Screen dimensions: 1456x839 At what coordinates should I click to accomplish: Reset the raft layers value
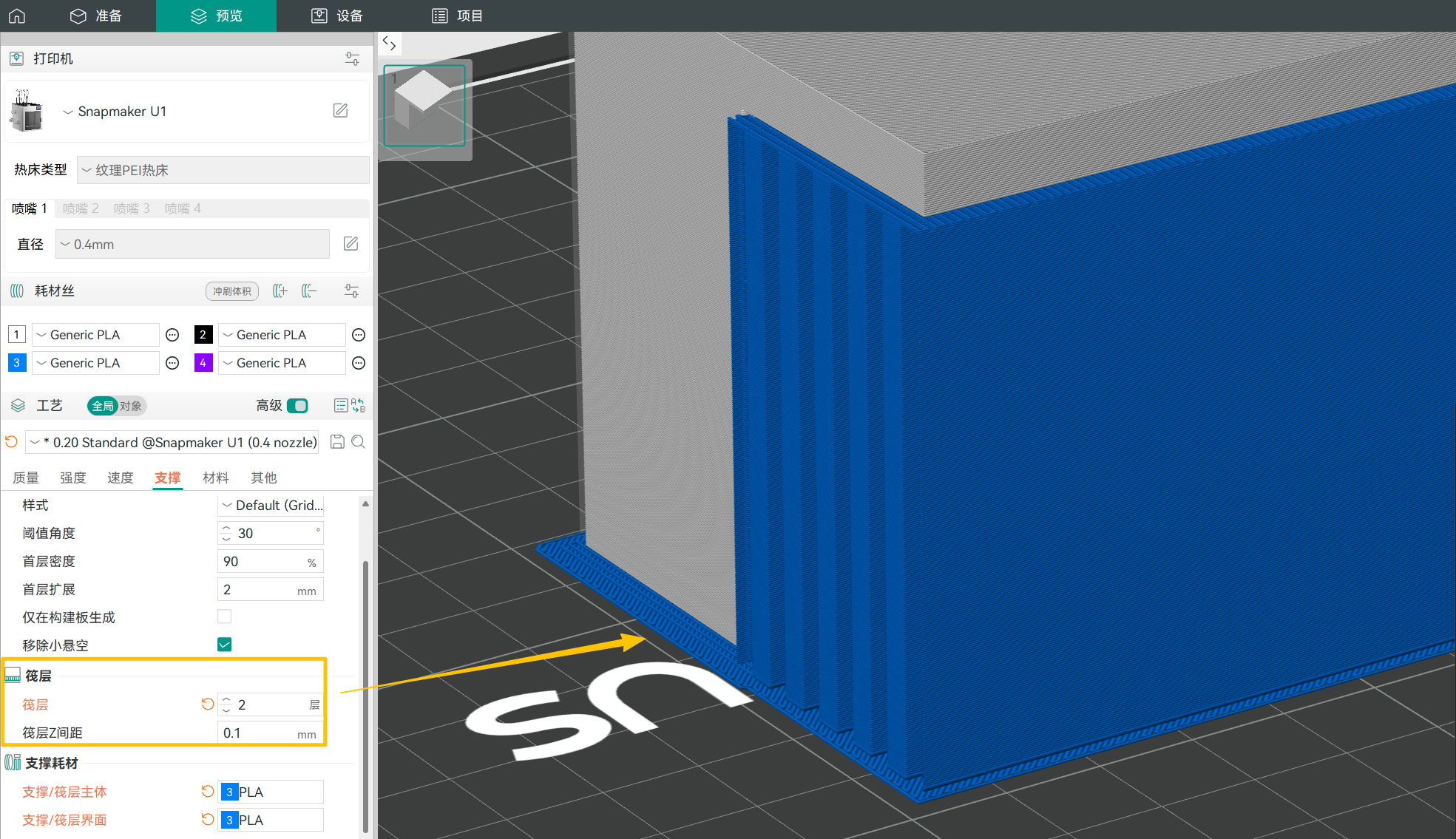(208, 704)
